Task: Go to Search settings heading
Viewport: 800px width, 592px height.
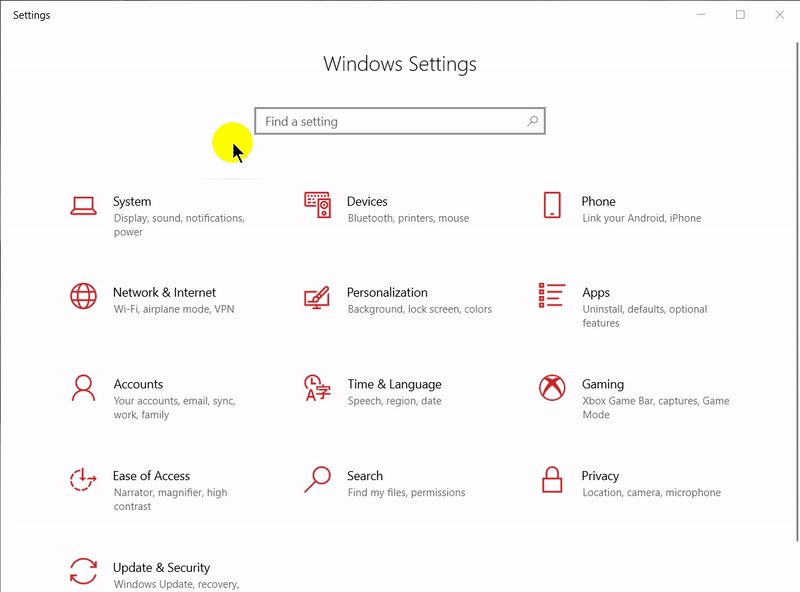Action: [x=365, y=476]
